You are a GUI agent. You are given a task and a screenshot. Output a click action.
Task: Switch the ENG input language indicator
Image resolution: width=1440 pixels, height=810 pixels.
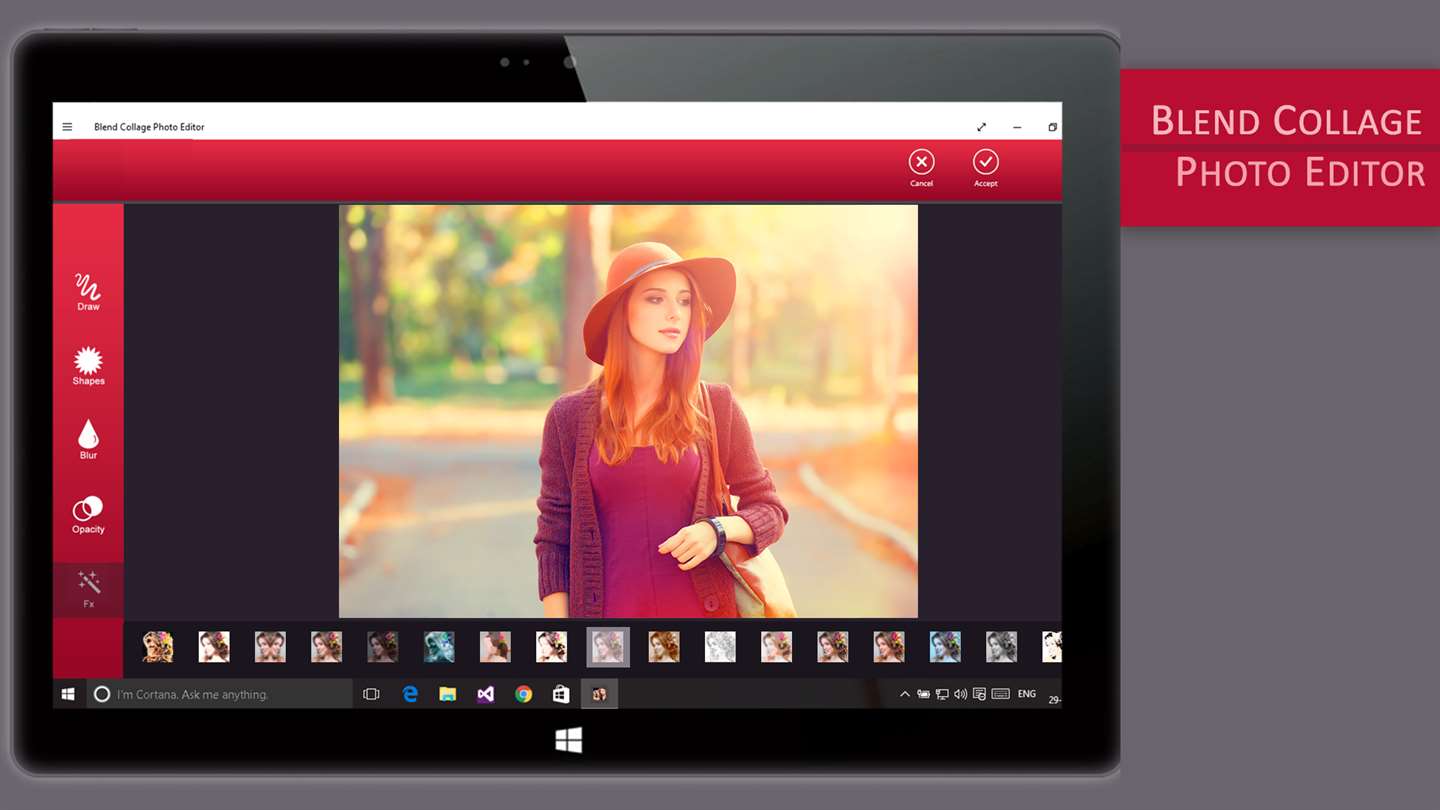pos(1027,694)
